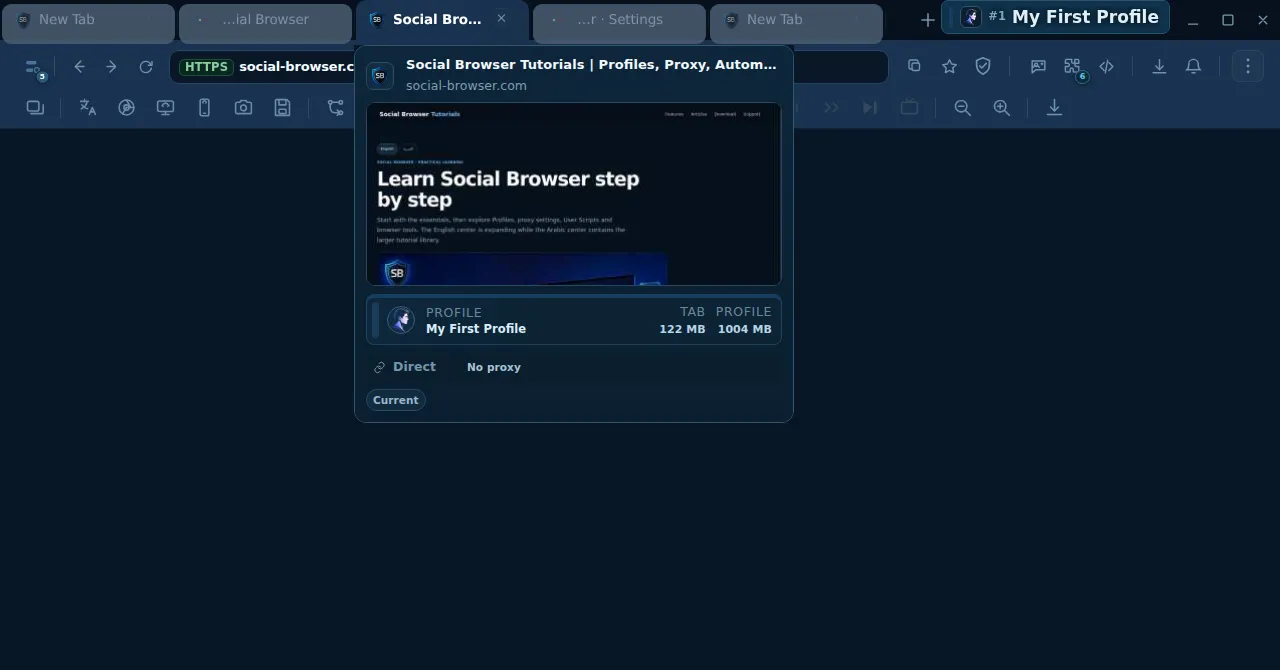The image size is (1280, 670).
Task: Click the skip to end icon
Action: [870, 107]
